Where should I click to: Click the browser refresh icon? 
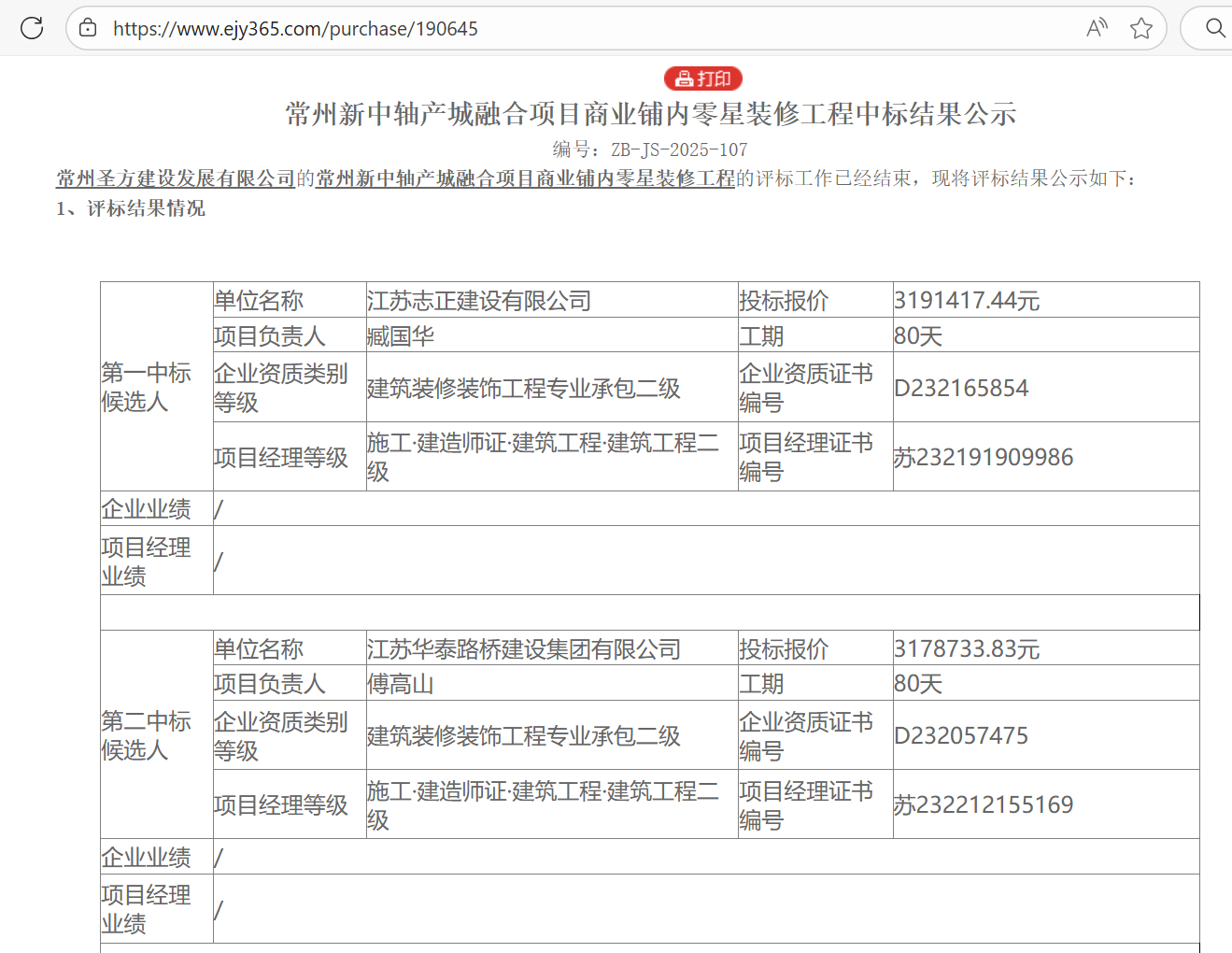pos(32,28)
